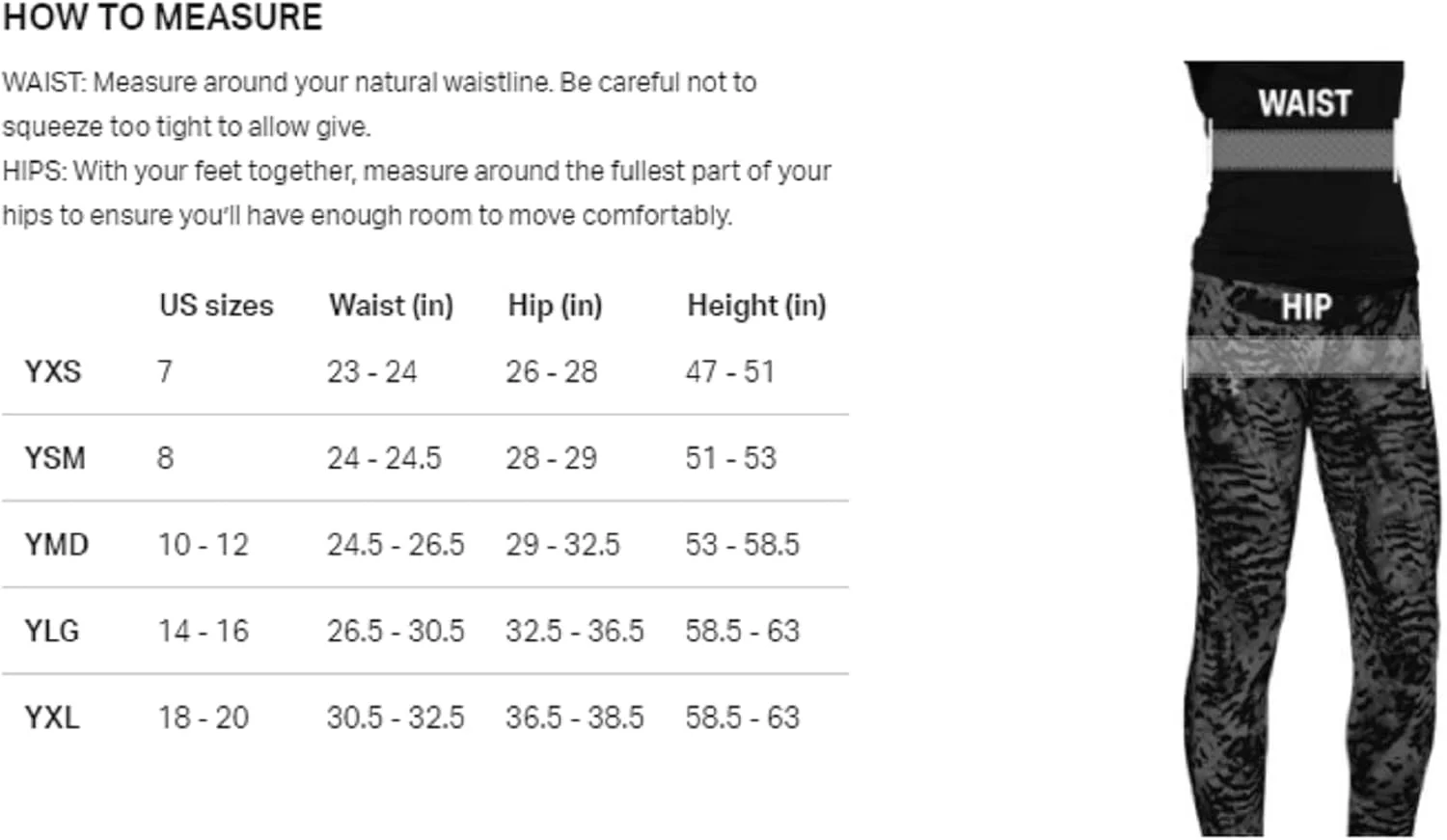Screen dimensions: 1447x840
Task: Select the Waist (in) column header
Action: [x=391, y=306]
